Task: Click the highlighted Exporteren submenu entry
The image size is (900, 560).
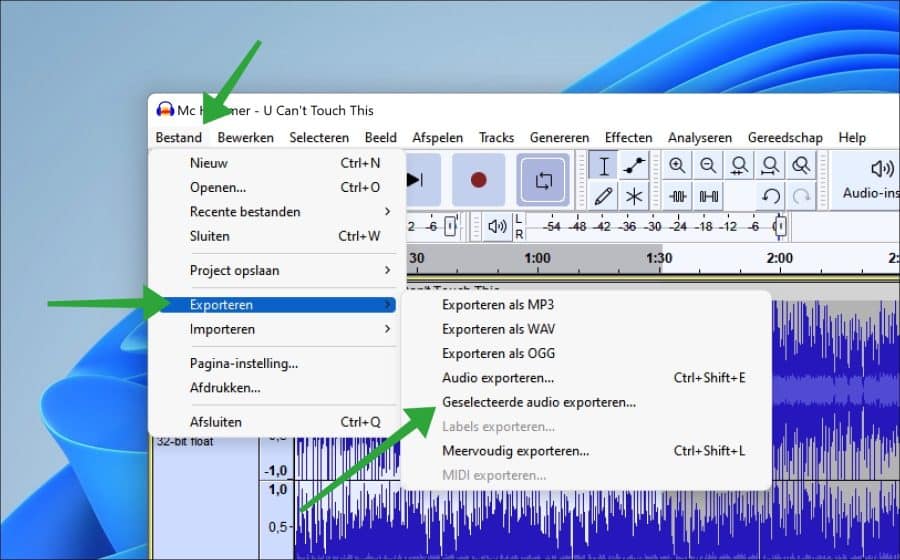Action: coord(277,305)
